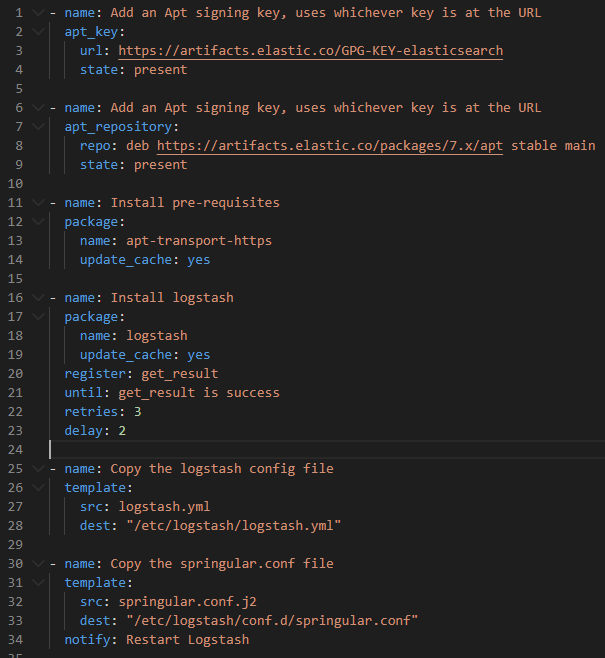Screen dimensions: 605x658
Task: Collapse the package block on line 17
Action: pyautogui.click(x=38, y=316)
